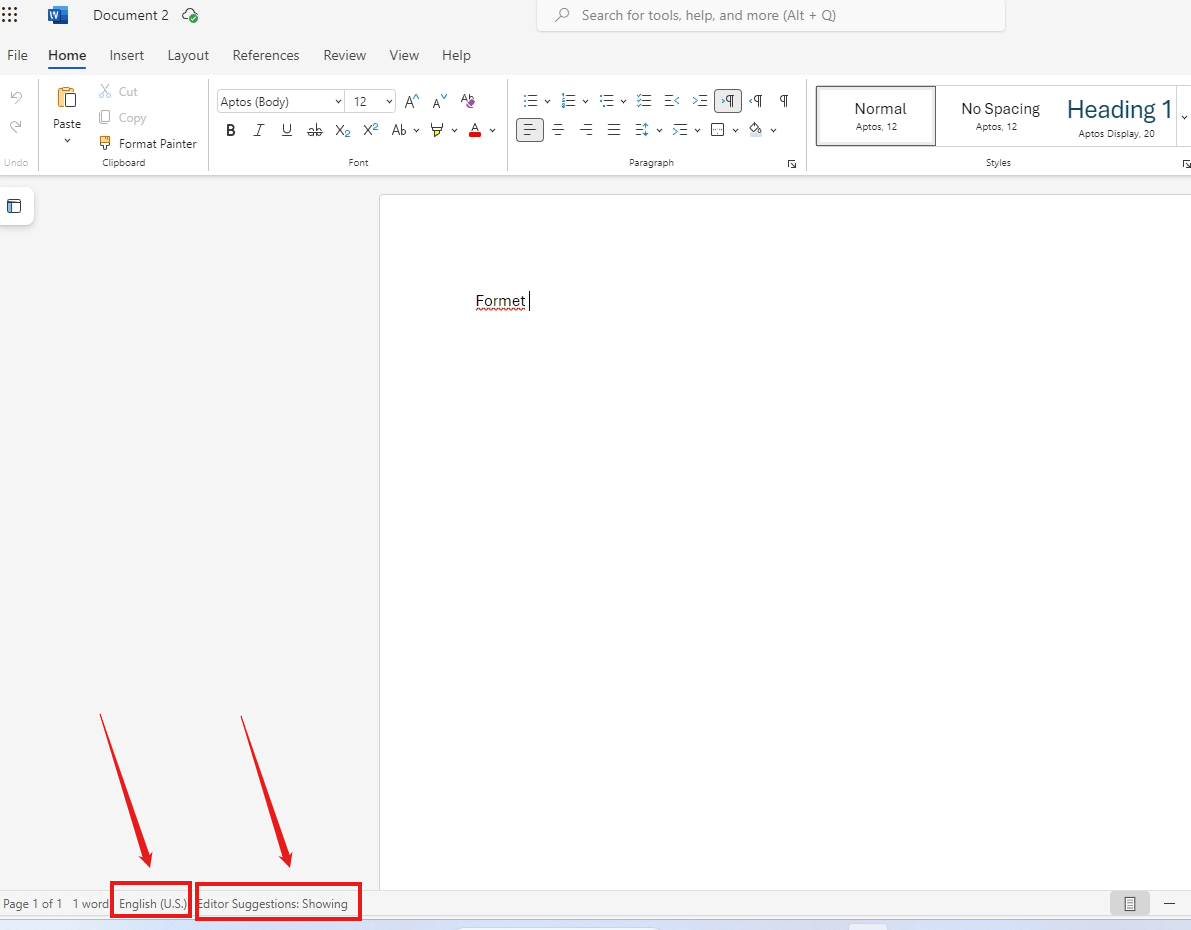Viewport: 1191px width, 930px height.
Task: Open English (U.S.) language settings
Action: click(150, 902)
